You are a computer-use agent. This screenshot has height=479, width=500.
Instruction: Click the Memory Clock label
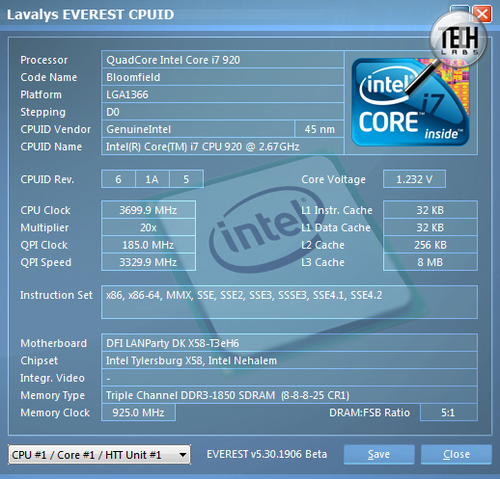pyautogui.click(x=55, y=413)
